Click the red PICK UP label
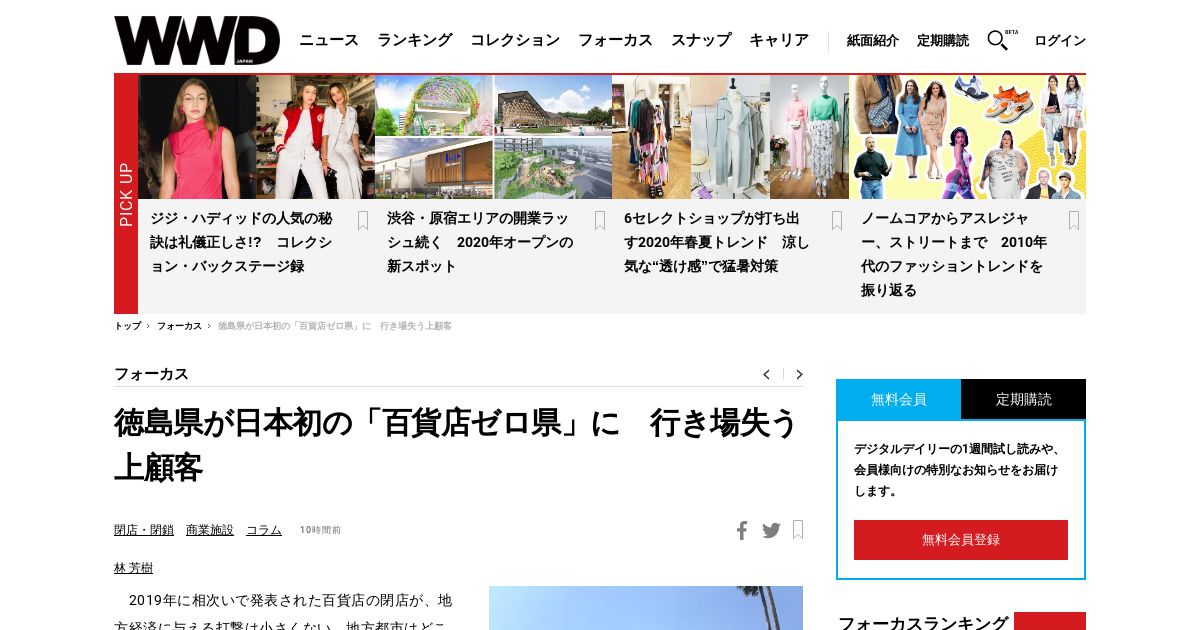The image size is (1200, 630). pos(126,194)
